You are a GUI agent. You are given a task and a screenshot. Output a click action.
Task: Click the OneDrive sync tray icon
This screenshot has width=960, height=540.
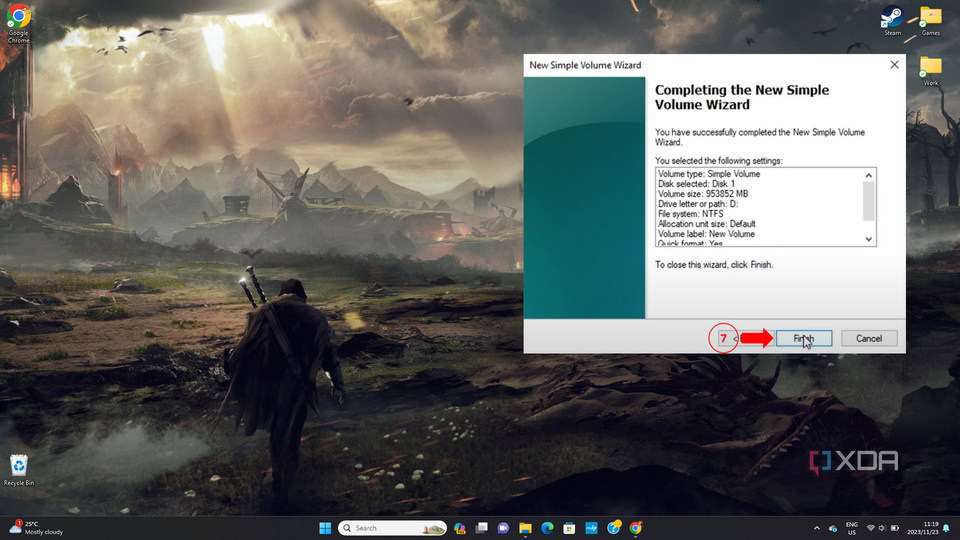[x=833, y=528]
